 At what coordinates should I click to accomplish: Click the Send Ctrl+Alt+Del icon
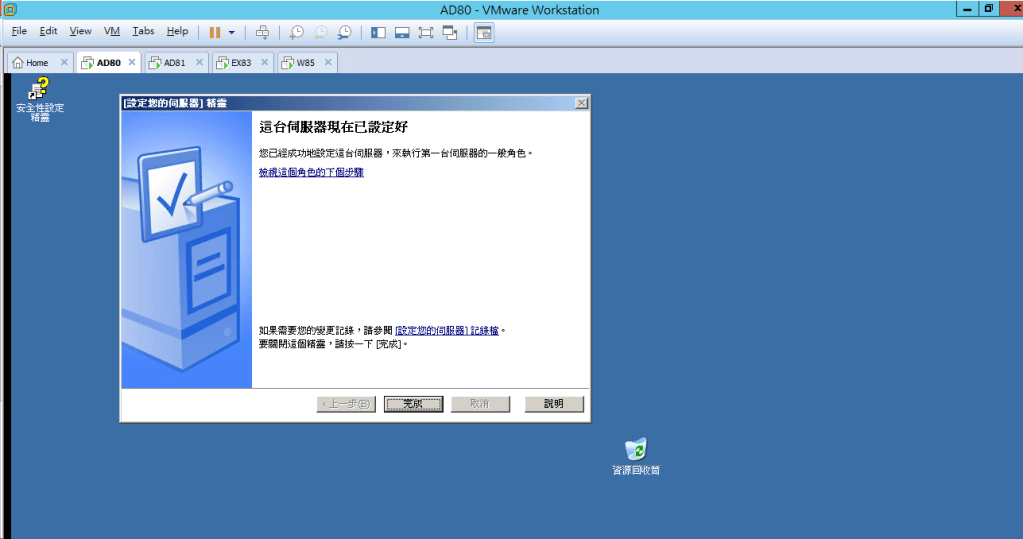pyautogui.click(x=262, y=32)
